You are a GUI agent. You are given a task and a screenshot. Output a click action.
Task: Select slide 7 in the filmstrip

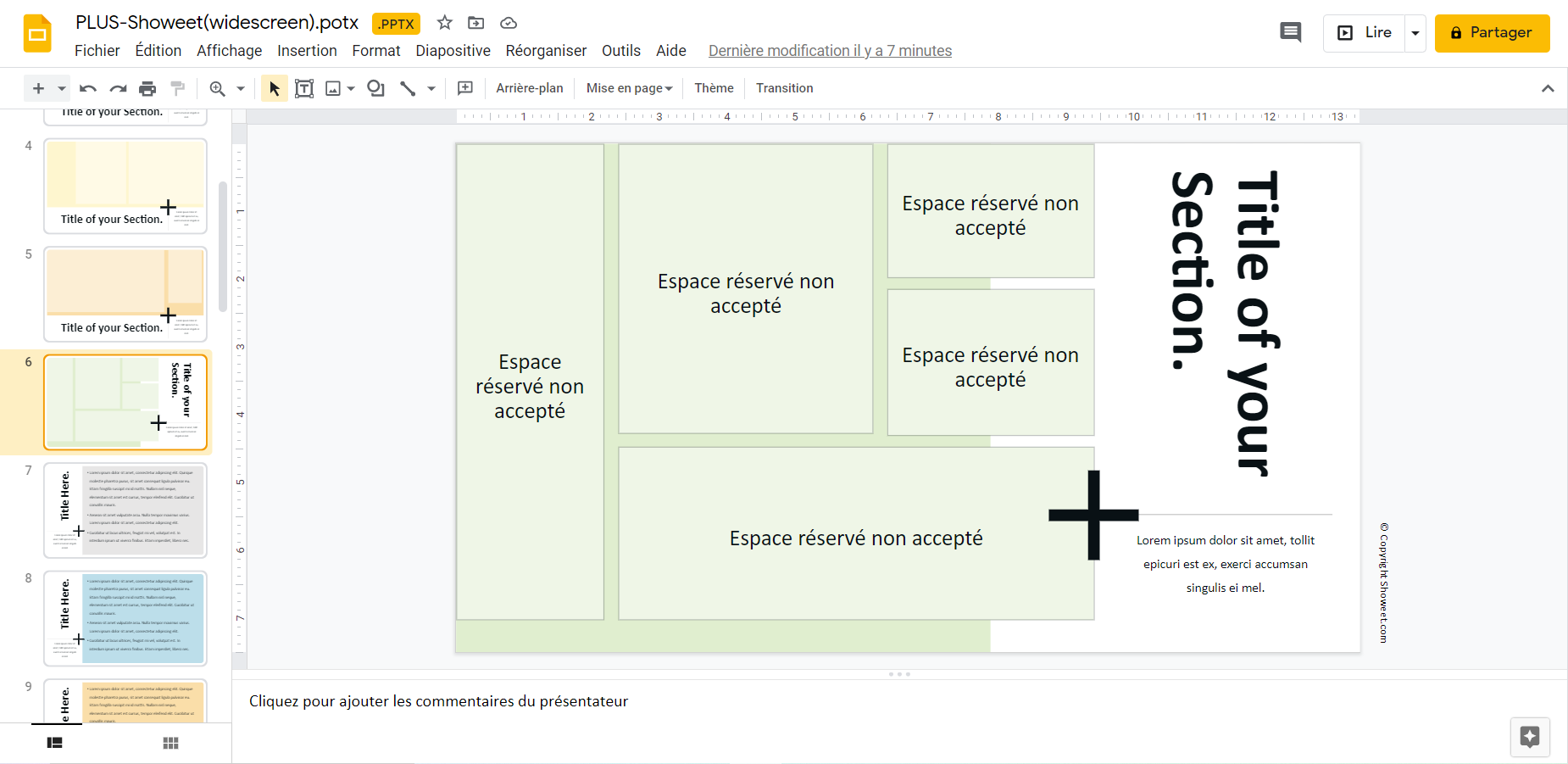[x=125, y=510]
